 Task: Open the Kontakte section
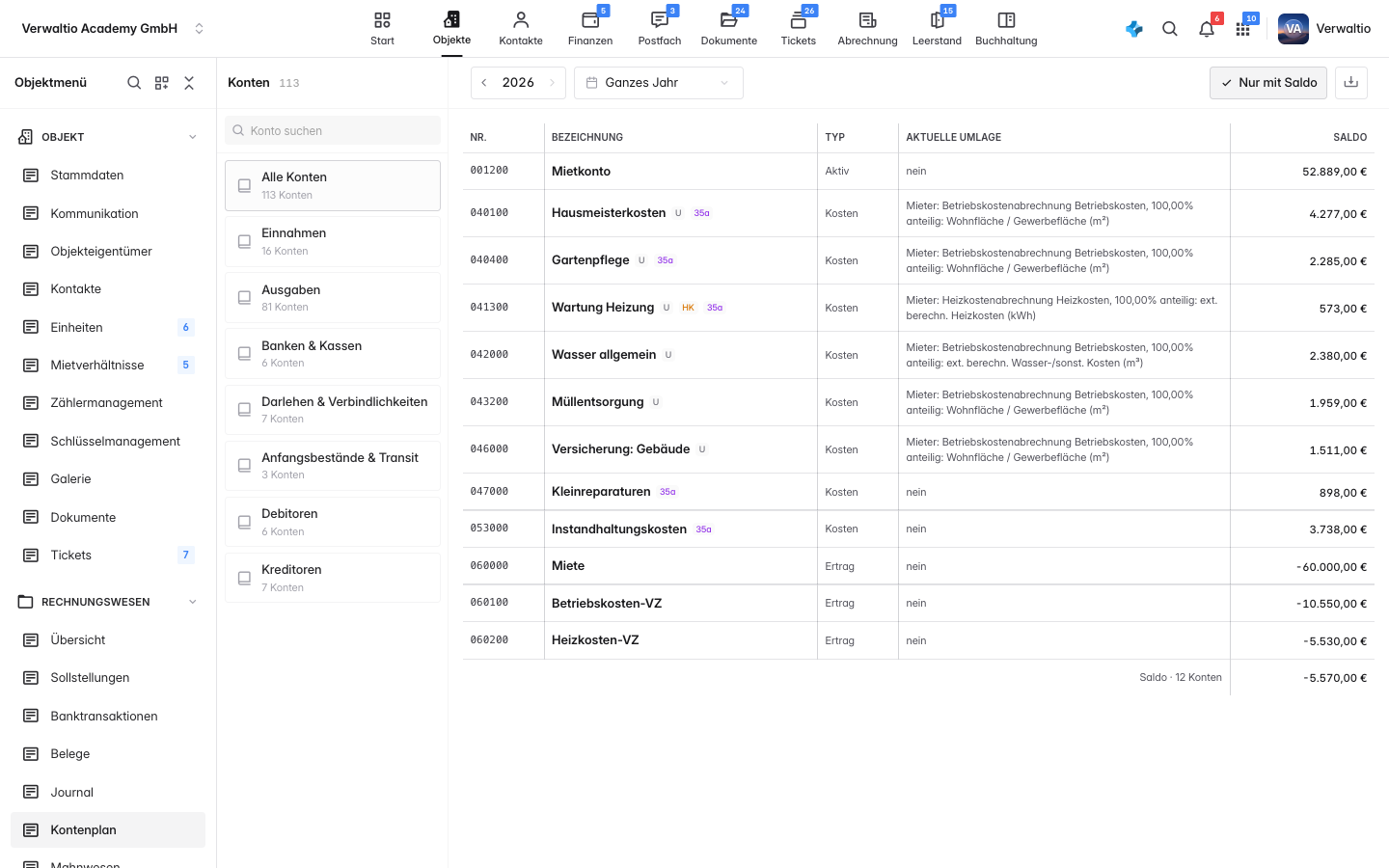pos(521,29)
